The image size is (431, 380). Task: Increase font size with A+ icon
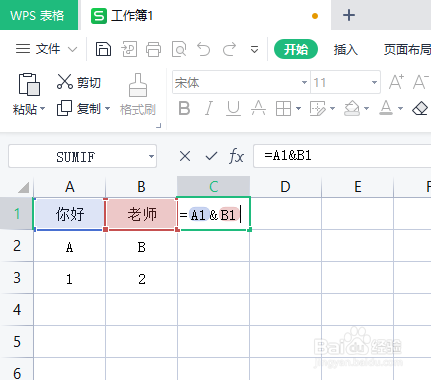click(x=396, y=82)
